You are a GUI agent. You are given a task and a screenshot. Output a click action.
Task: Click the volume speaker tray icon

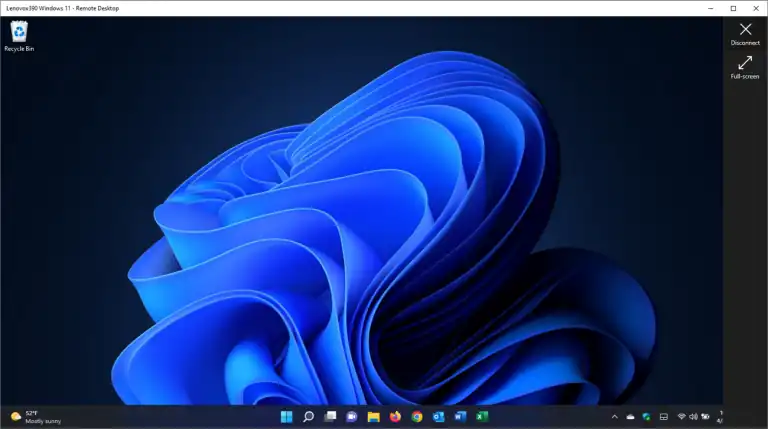coord(693,417)
